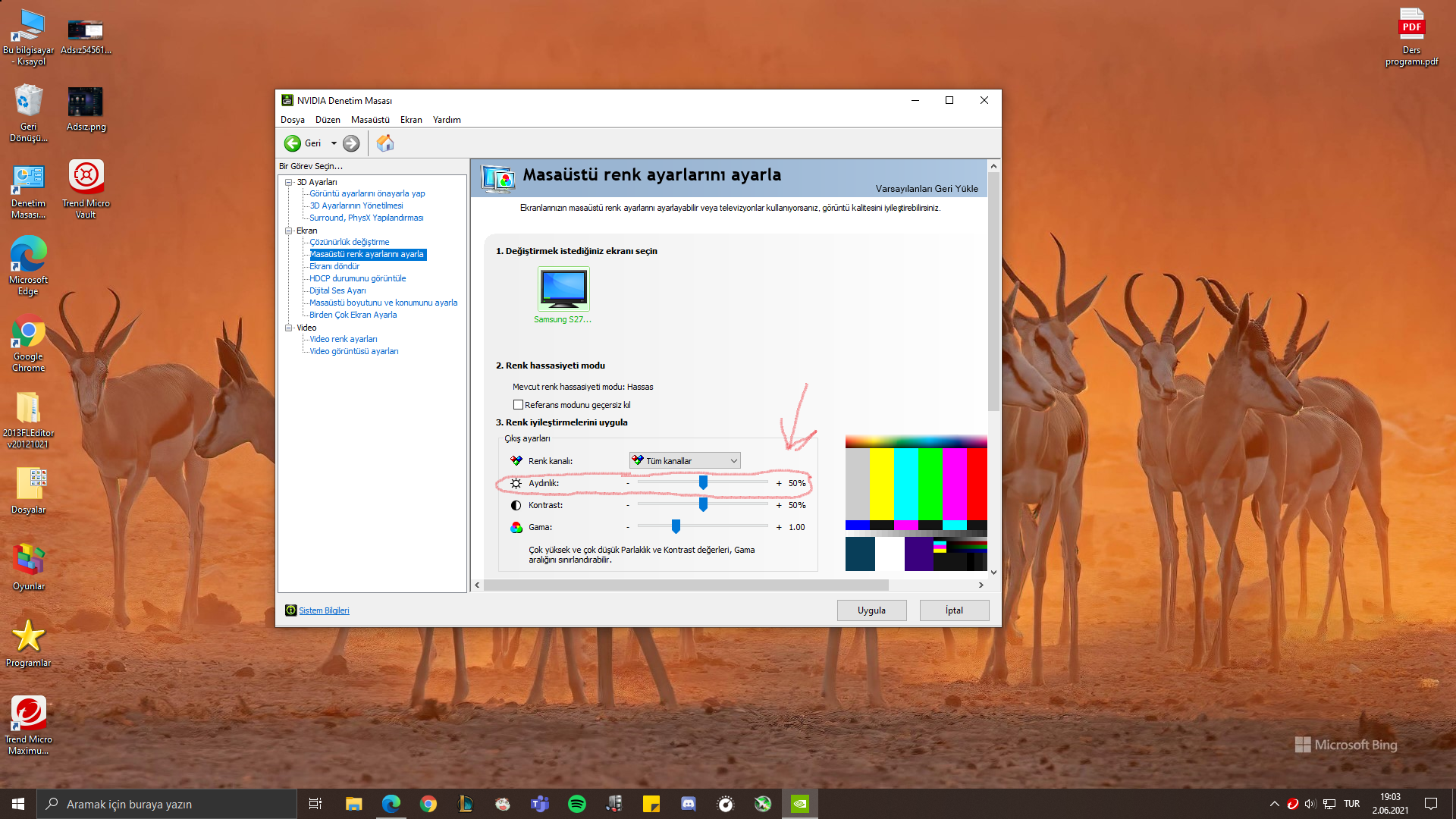Click Varsayılanları Geri Yükle link
Screen dimensions: 1456x819
tap(927, 189)
